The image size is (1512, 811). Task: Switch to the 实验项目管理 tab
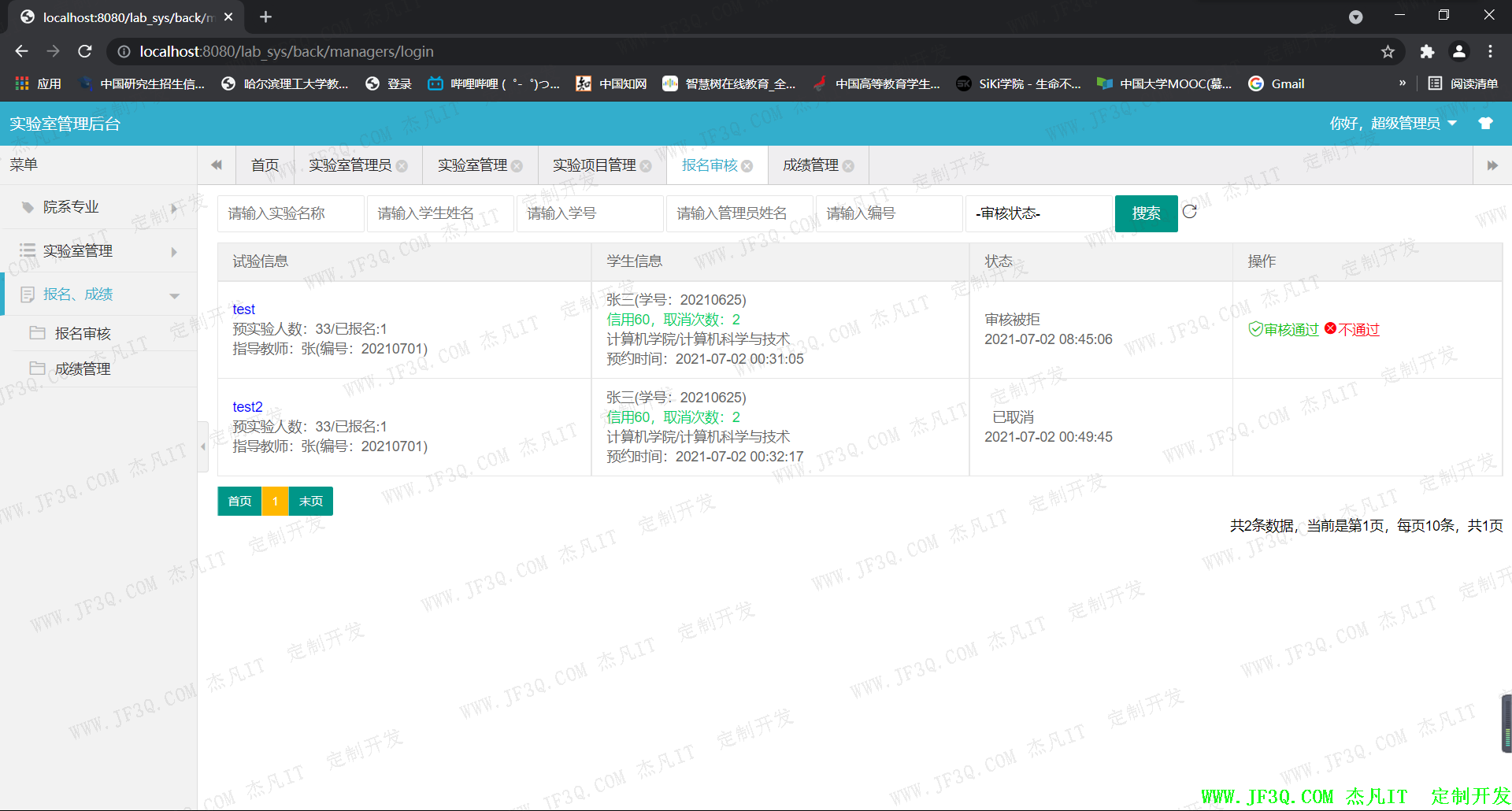594,165
